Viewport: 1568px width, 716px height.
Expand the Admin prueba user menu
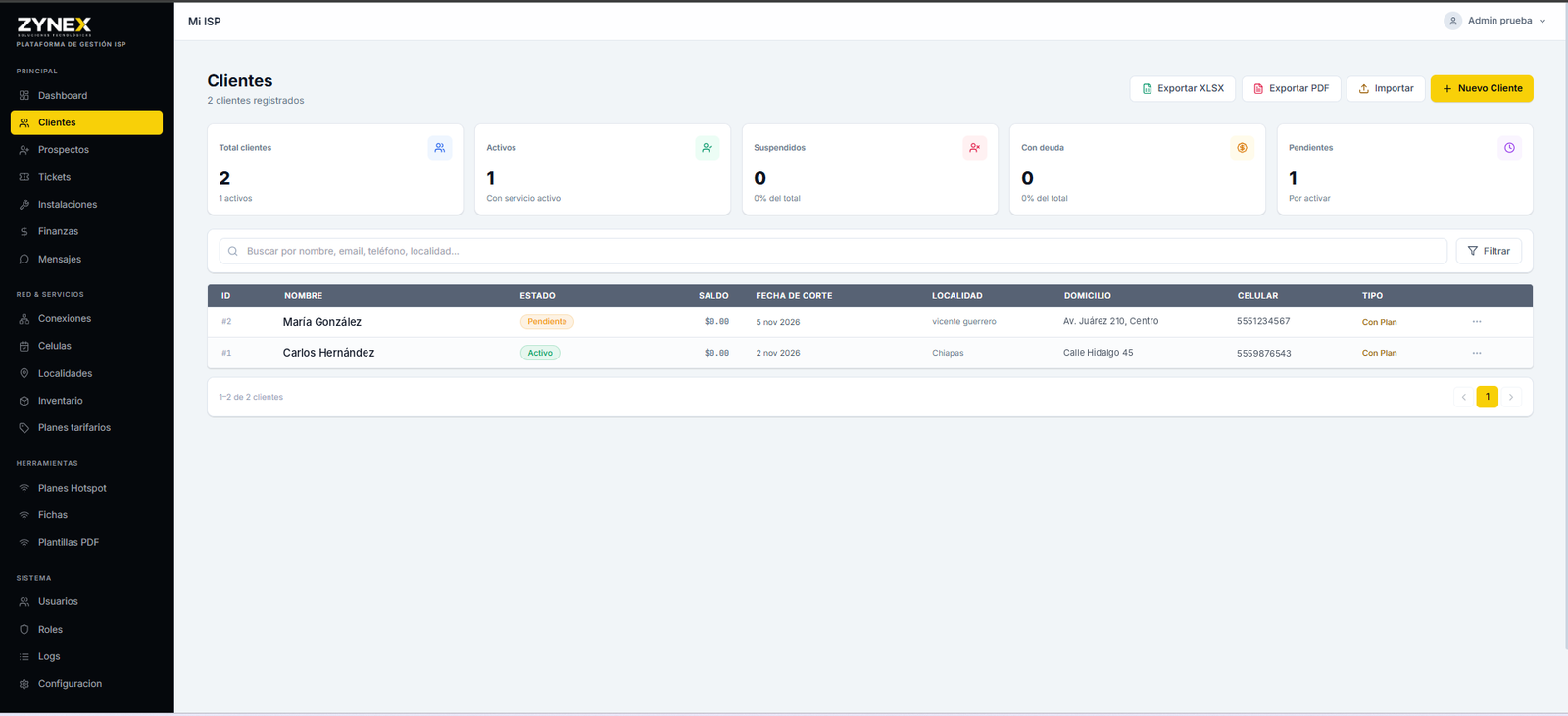(1494, 21)
